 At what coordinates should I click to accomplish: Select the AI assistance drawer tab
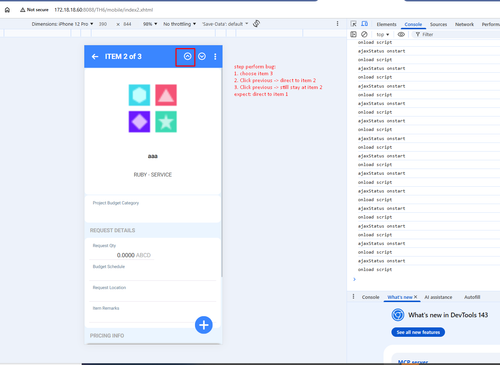[438, 297]
